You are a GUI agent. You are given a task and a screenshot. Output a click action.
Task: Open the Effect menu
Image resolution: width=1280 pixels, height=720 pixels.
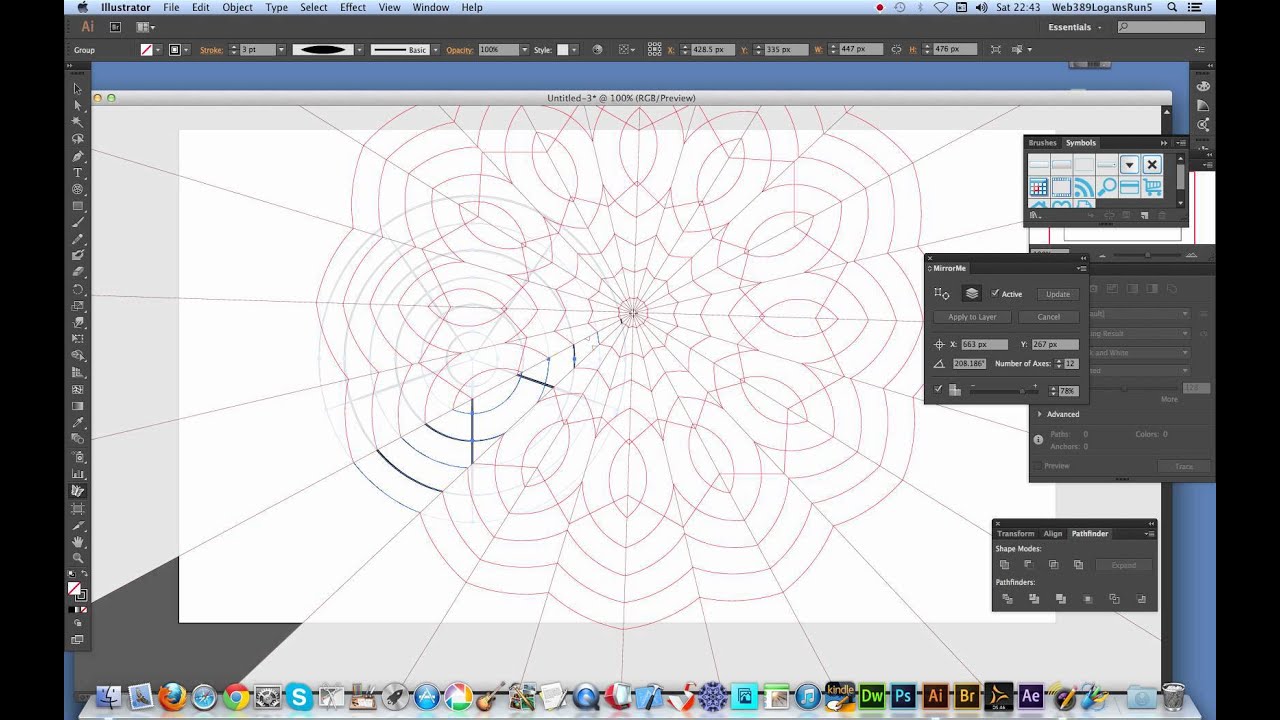click(x=353, y=7)
